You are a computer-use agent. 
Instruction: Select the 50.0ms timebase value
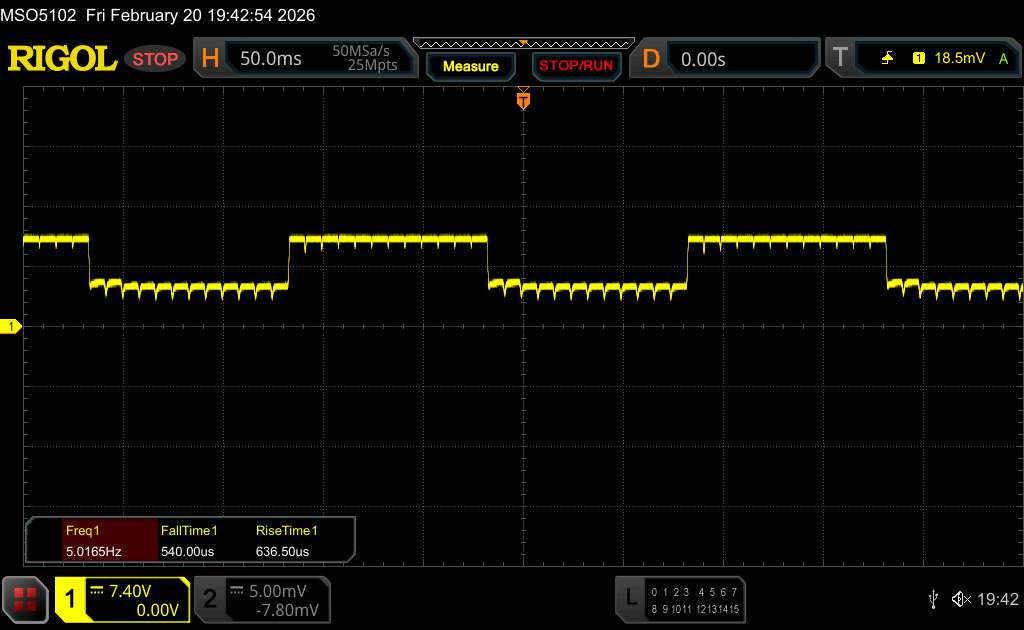(x=271, y=59)
